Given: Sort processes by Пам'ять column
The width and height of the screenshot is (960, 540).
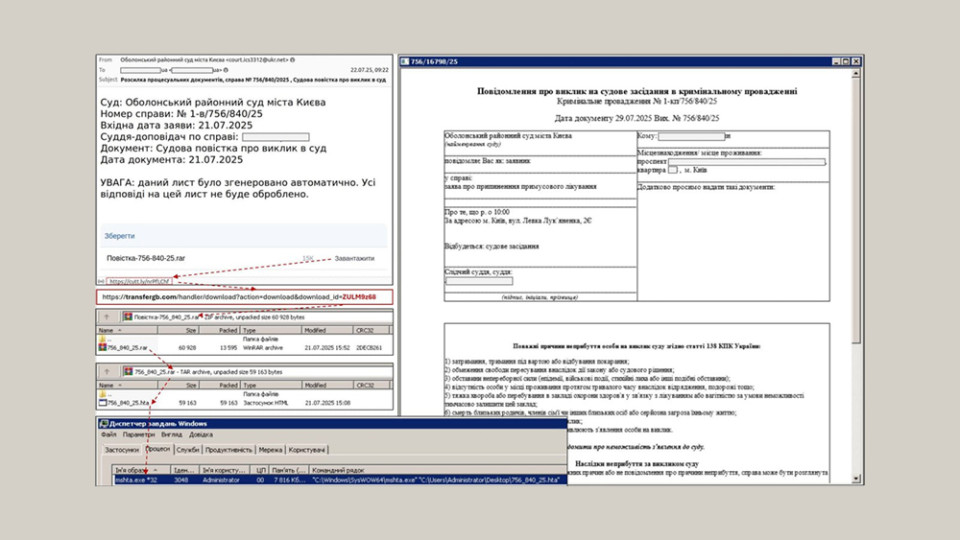Looking at the screenshot, I should point(289,470).
